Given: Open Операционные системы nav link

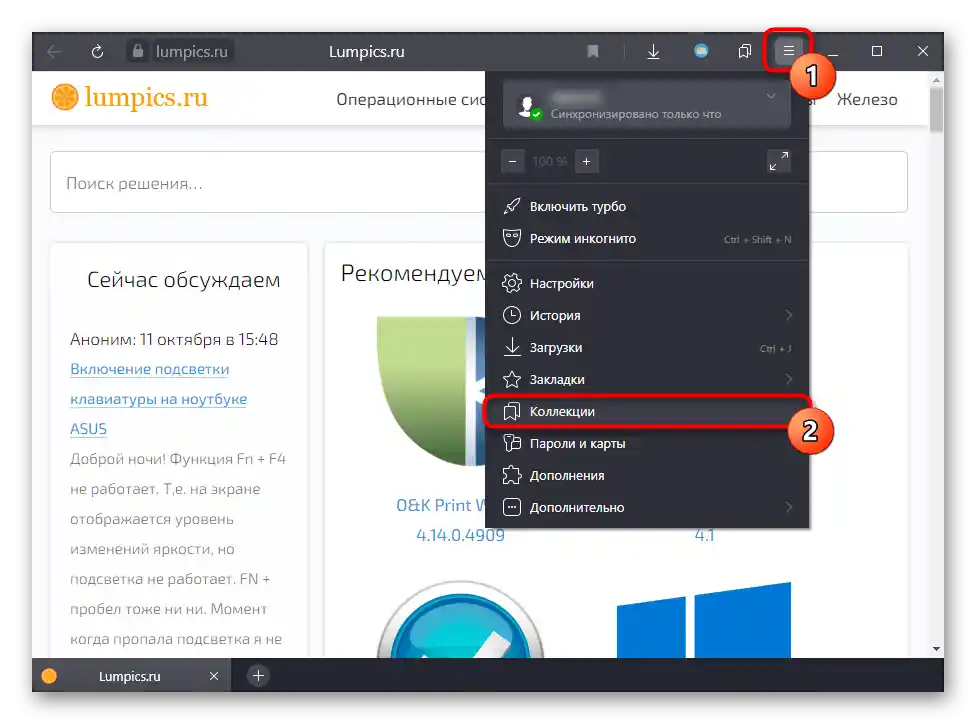Looking at the screenshot, I should pos(411,100).
